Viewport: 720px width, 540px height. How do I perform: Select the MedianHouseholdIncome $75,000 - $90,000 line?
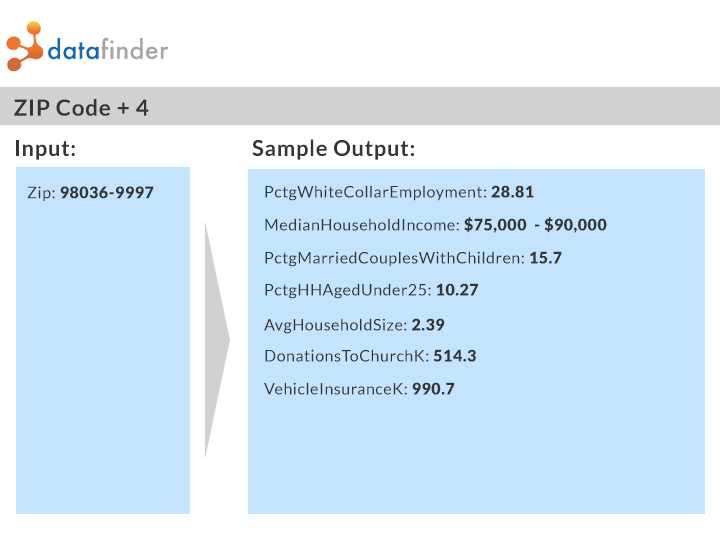(x=435, y=225)
